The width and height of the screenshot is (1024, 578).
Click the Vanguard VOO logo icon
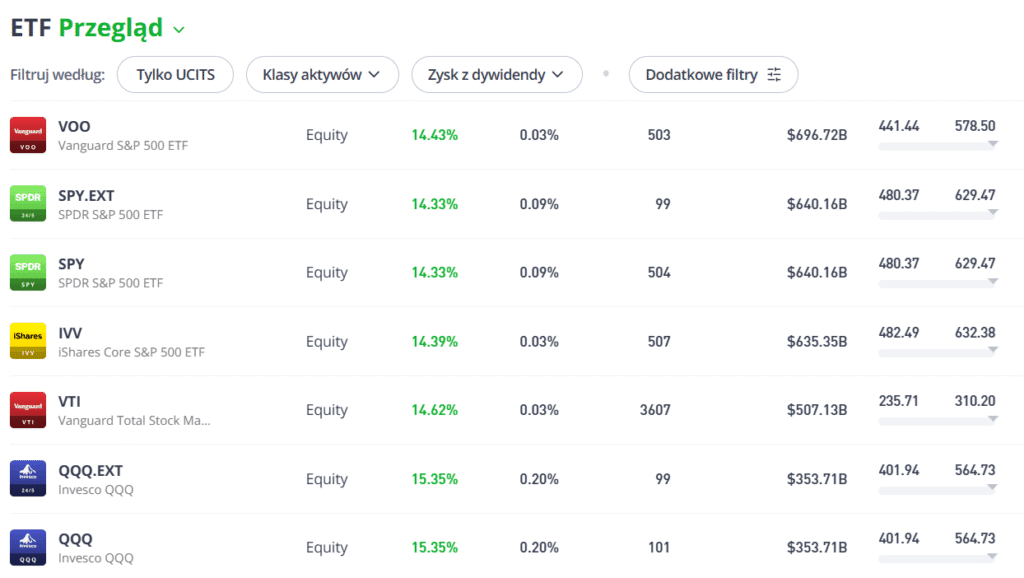[28, 135]
